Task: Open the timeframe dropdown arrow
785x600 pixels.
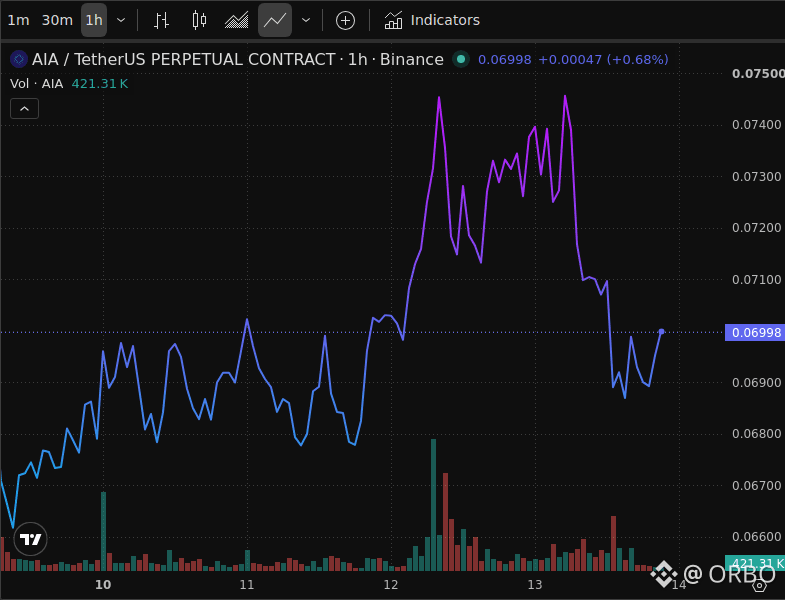Action: click(121, 20)
